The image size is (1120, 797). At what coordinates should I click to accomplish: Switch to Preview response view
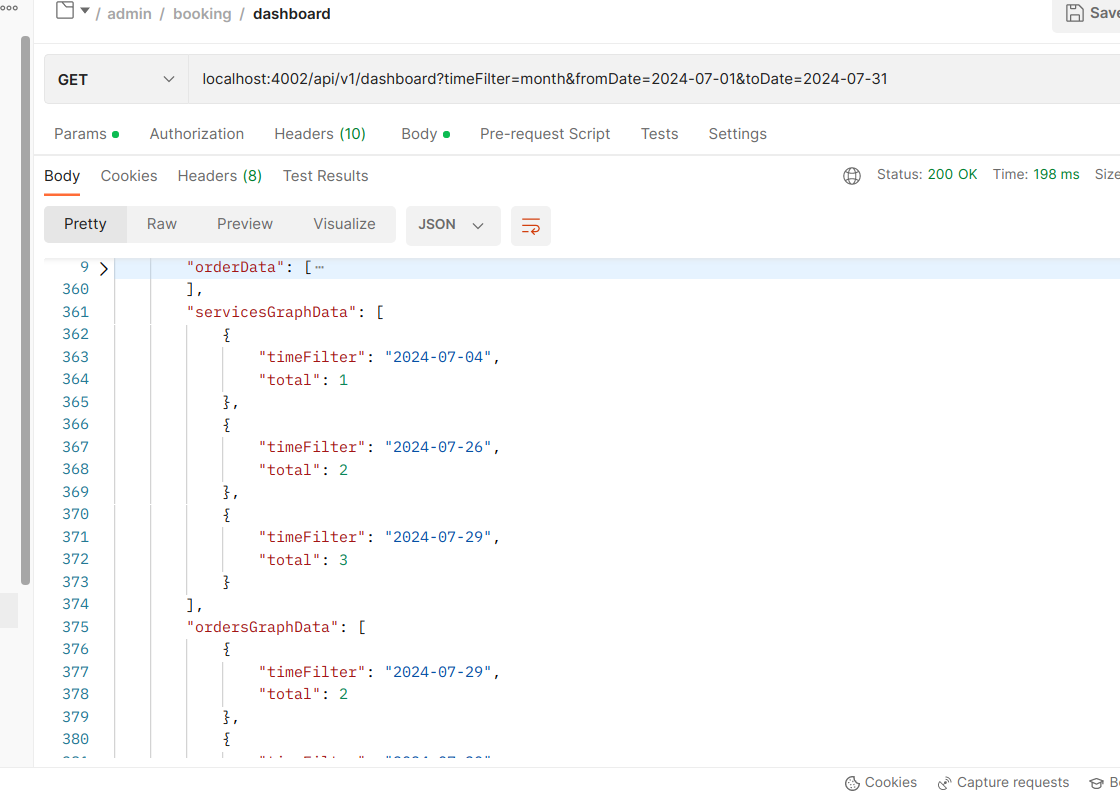tap(245, 224)
